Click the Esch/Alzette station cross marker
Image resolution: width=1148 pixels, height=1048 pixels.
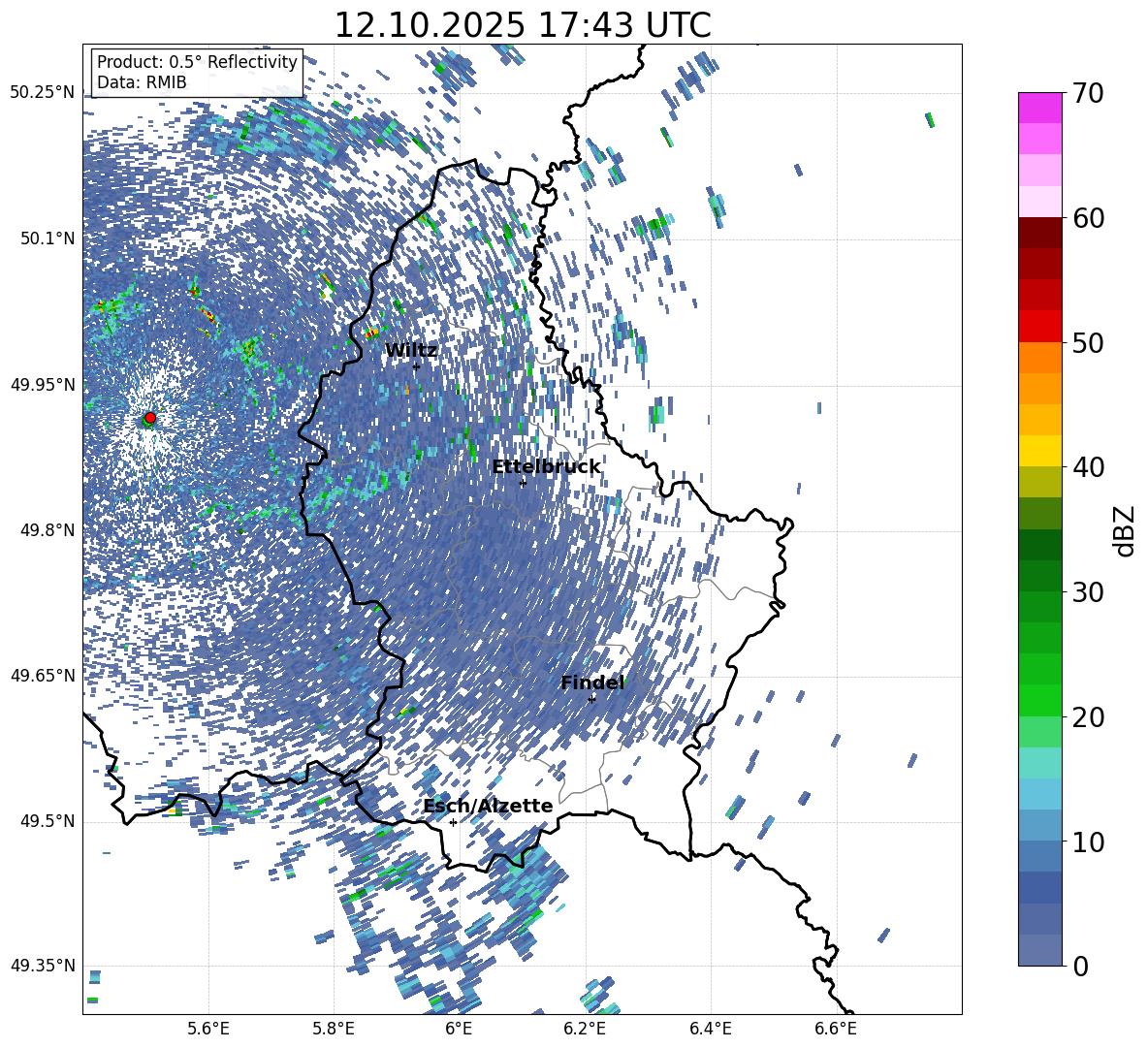click(453, 822)
